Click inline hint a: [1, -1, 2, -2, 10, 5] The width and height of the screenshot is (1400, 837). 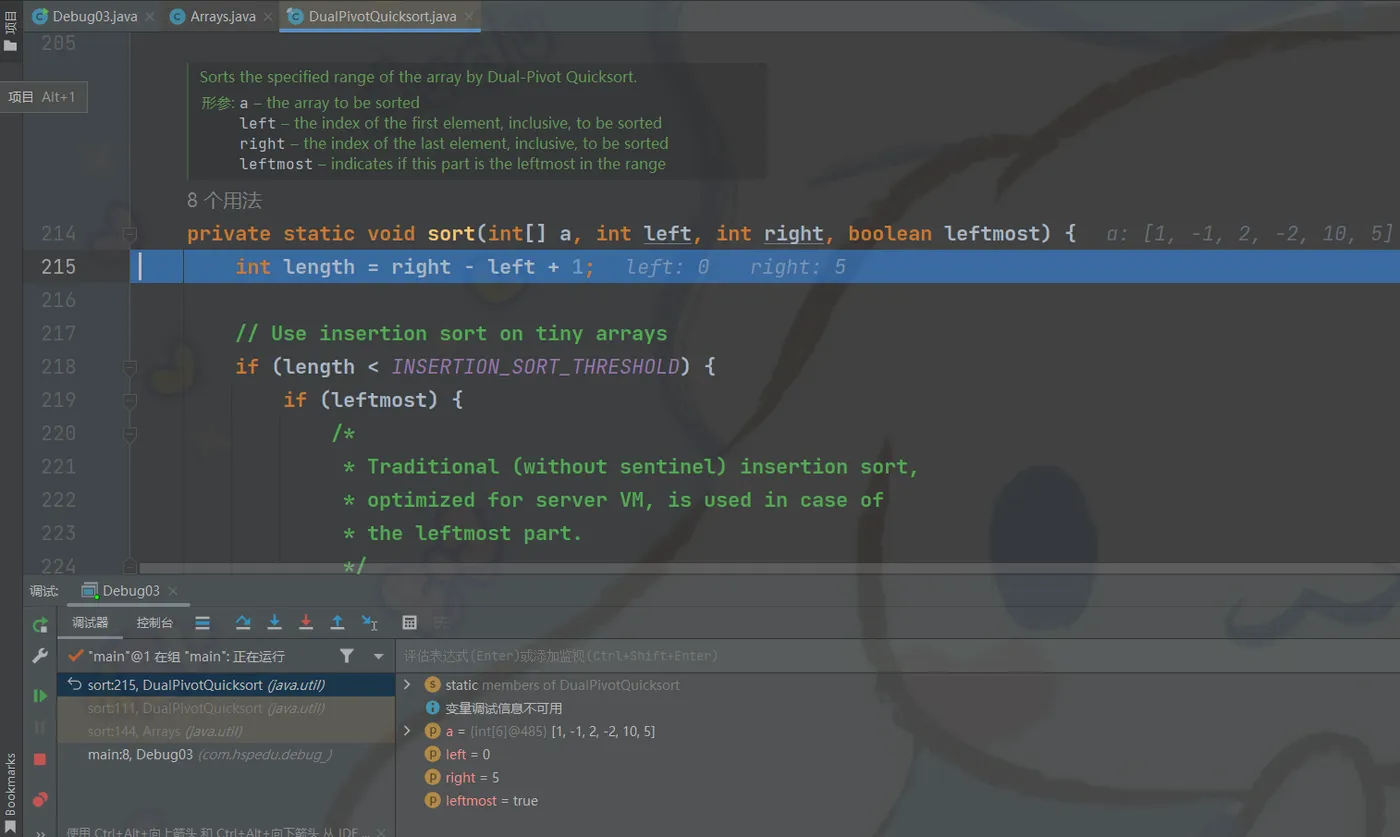tap(1248, 234)
